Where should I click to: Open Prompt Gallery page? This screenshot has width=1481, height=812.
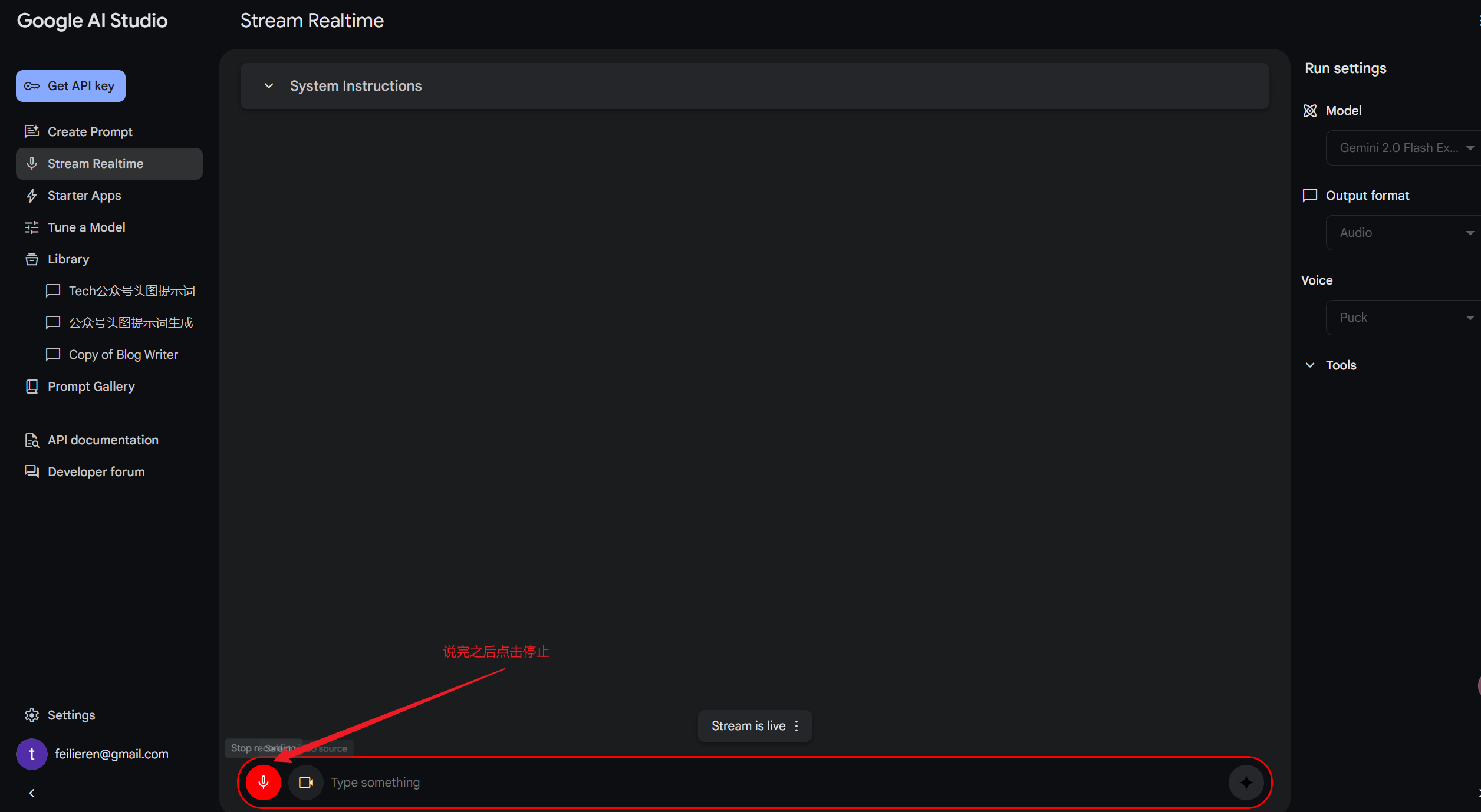coord(91,387)
